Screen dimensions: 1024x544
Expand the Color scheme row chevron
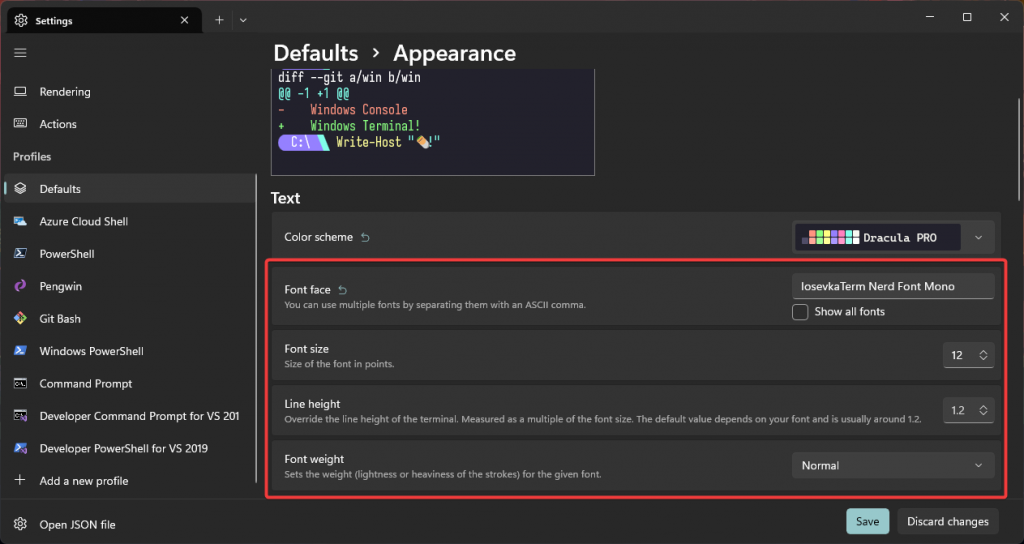pos(978,238)
